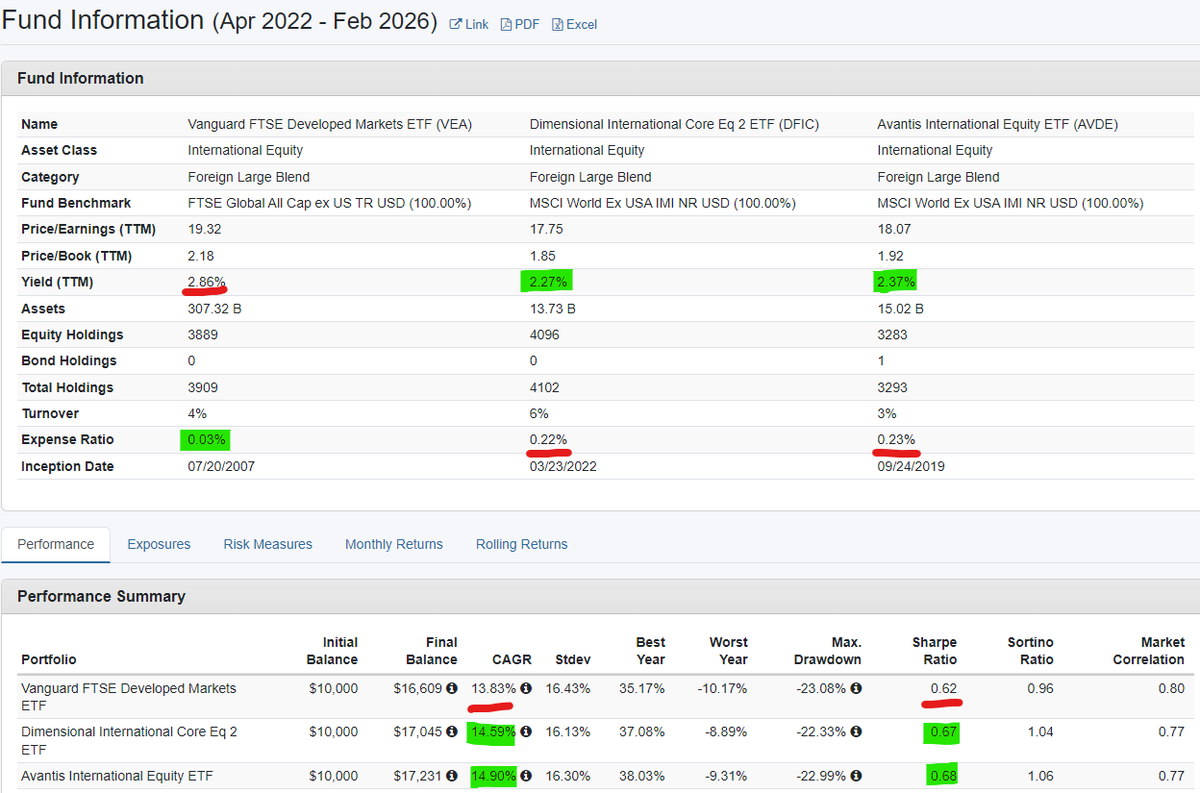1200x793 pixels.
Task: Click the 19.32 price/earnings value
Action: (204, 229)
